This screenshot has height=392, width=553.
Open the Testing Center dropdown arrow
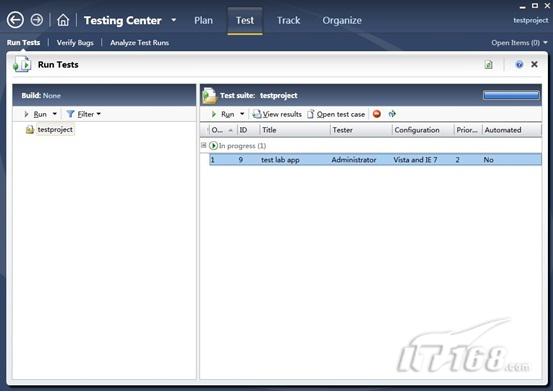174,20
